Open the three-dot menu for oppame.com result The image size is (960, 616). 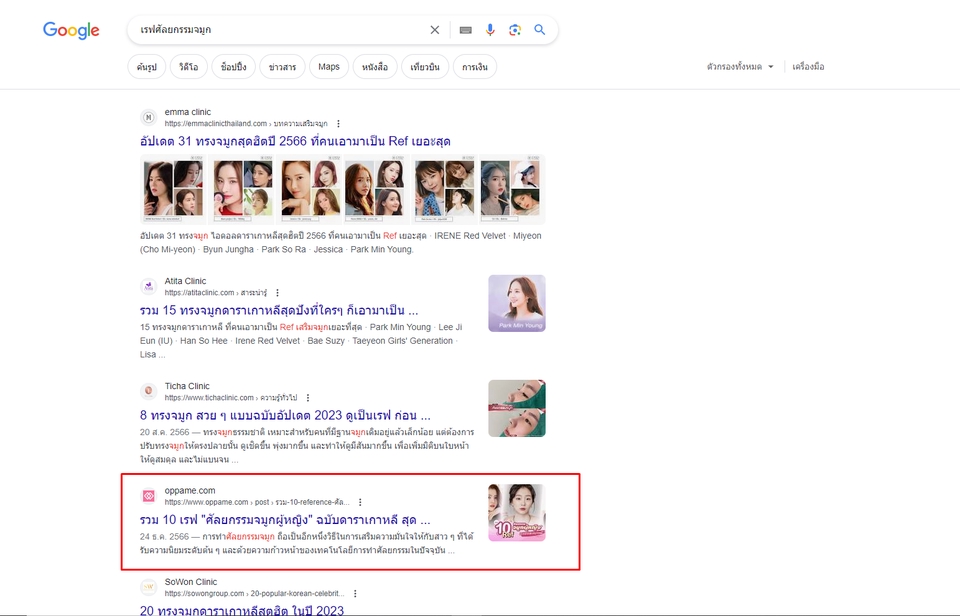pos(360,502)
